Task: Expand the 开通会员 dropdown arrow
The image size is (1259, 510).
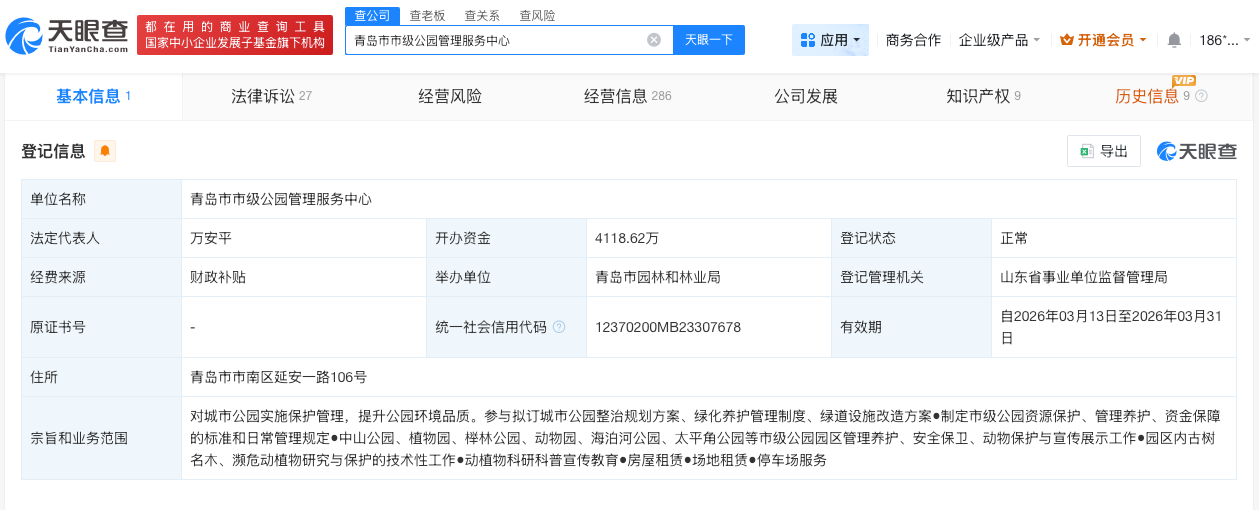Action: (1143, 40)
